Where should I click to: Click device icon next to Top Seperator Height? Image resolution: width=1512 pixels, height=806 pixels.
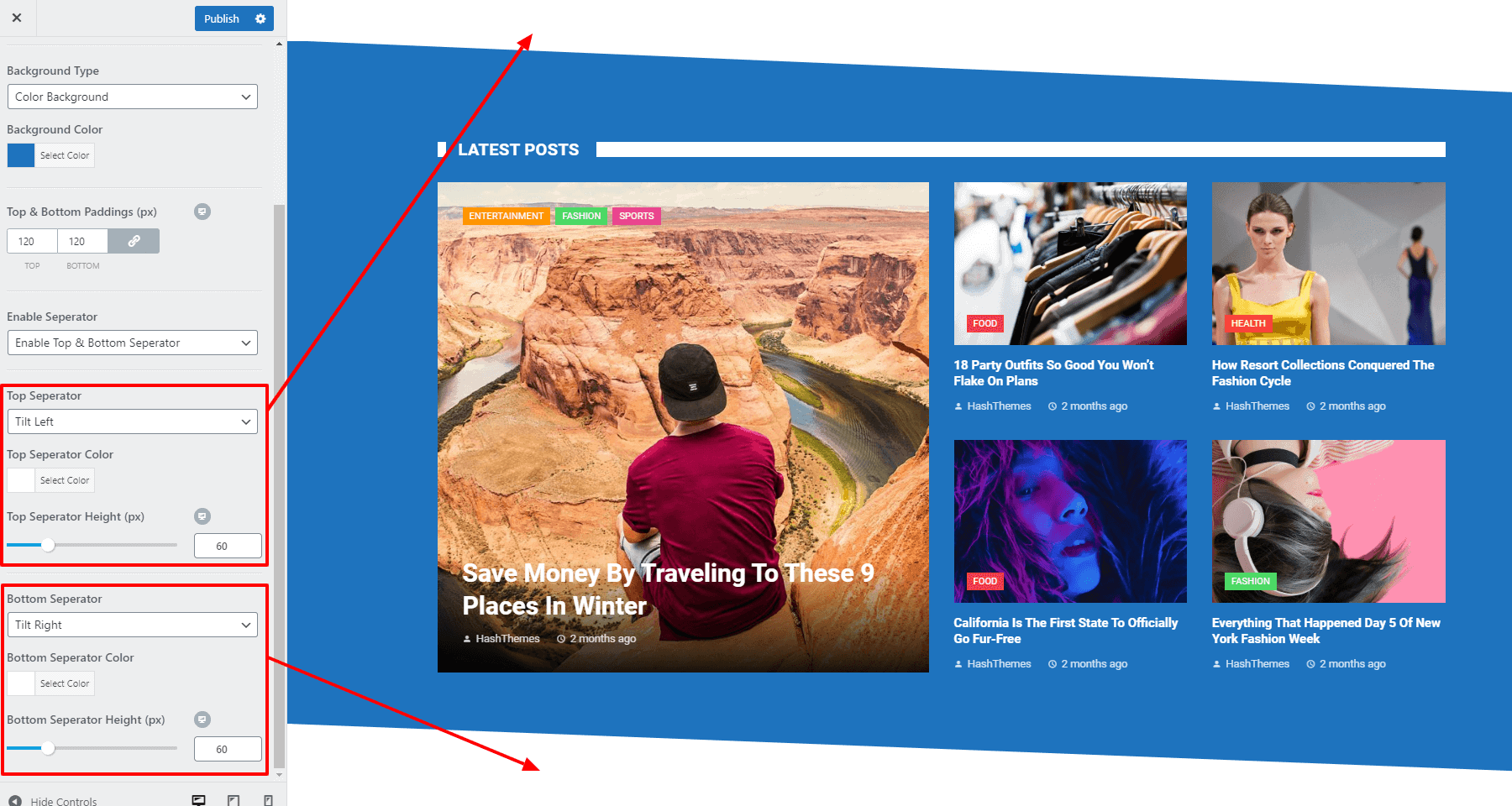[202, 516]
